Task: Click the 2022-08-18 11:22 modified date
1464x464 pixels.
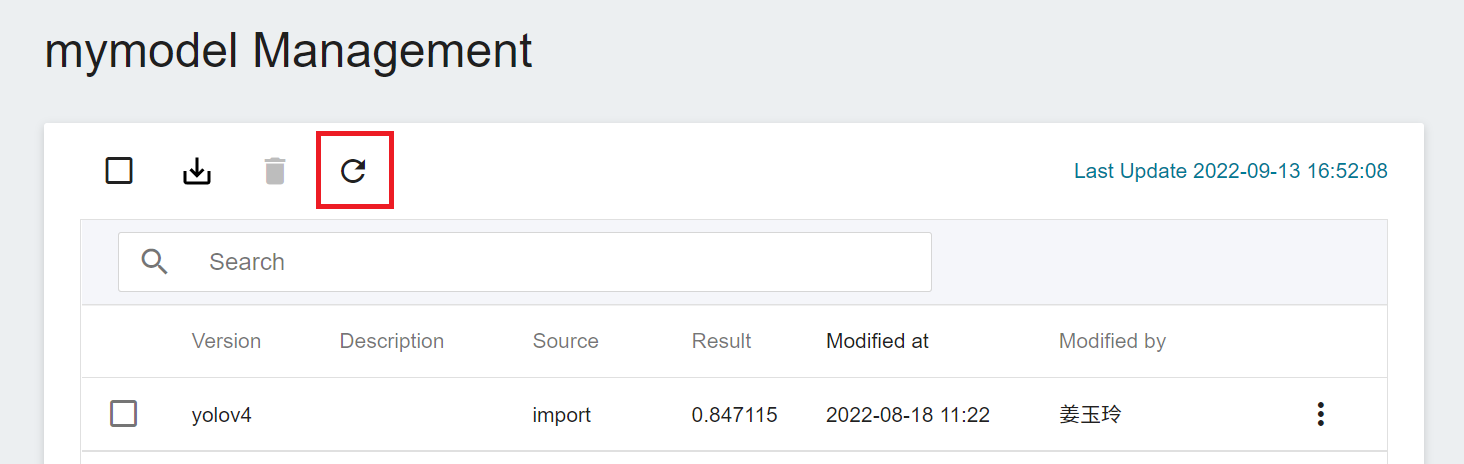Action: (908, 414)
